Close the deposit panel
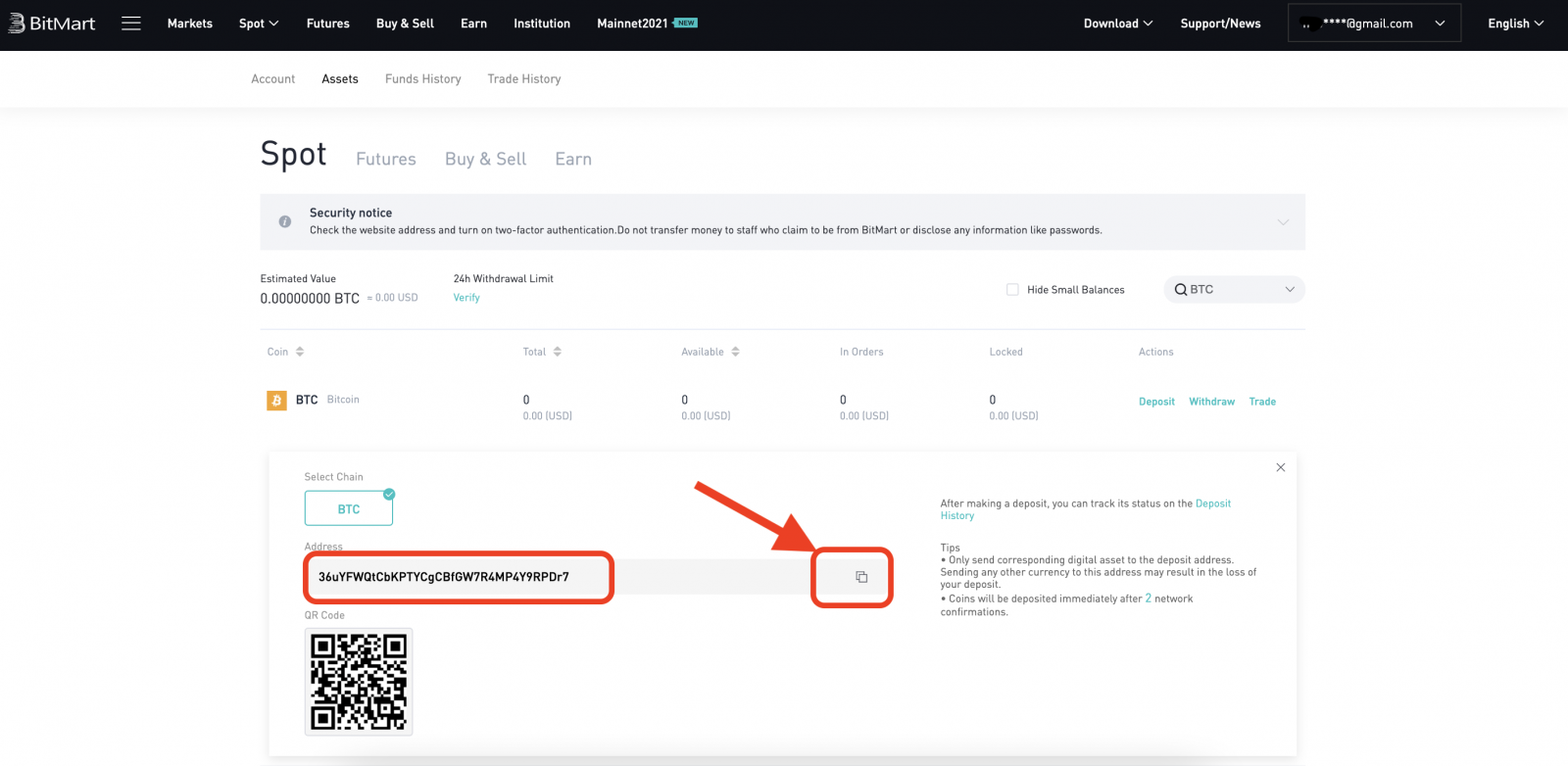The height and width of the screenshot is (766, 1568). [x=1280, y=468]
